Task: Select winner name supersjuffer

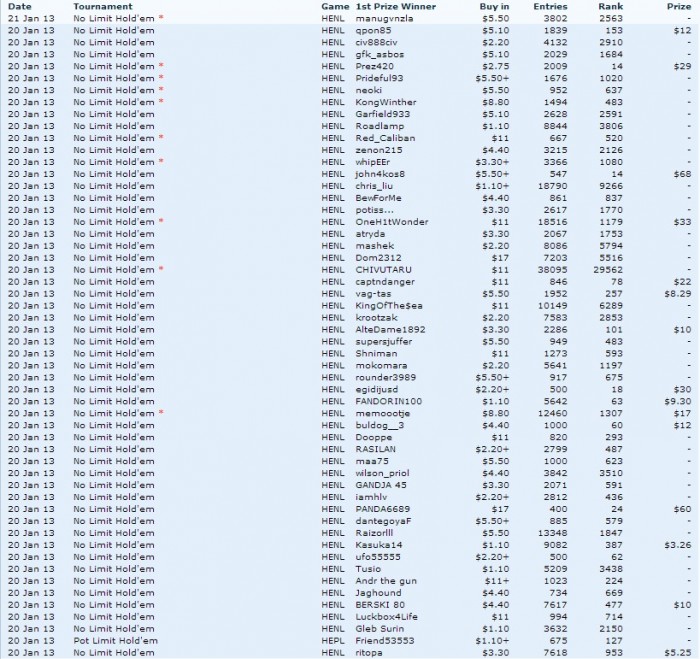Action: pos(384,342)
